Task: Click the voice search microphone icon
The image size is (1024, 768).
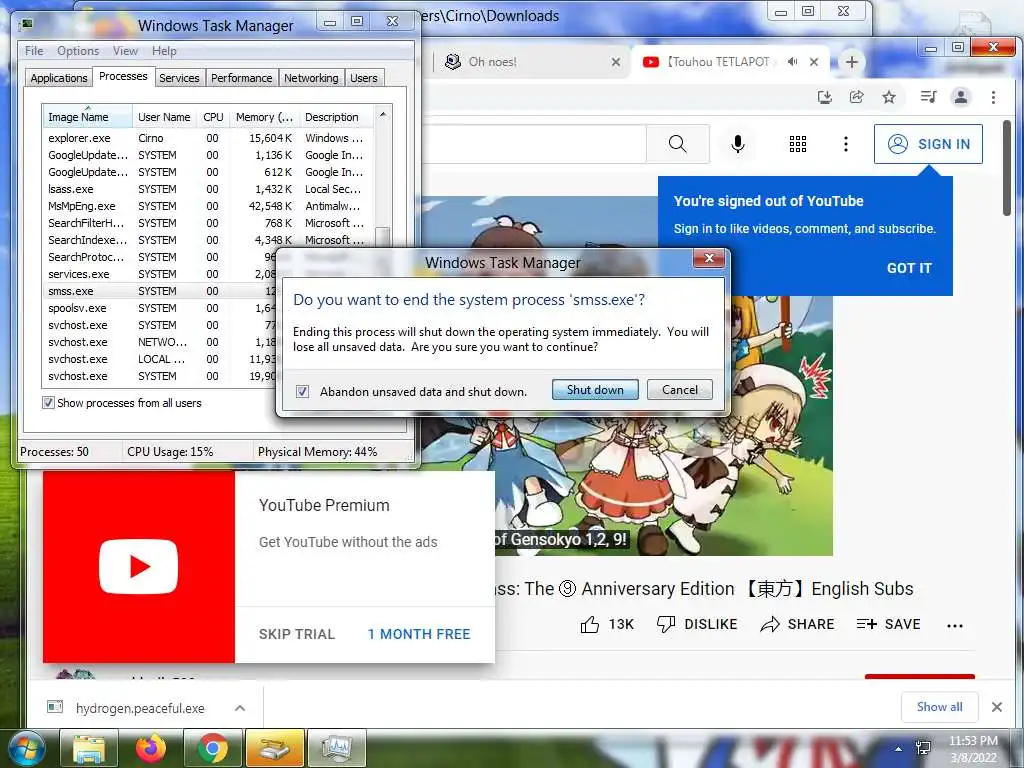Action: pyautogui.click(x=737, y=144)
